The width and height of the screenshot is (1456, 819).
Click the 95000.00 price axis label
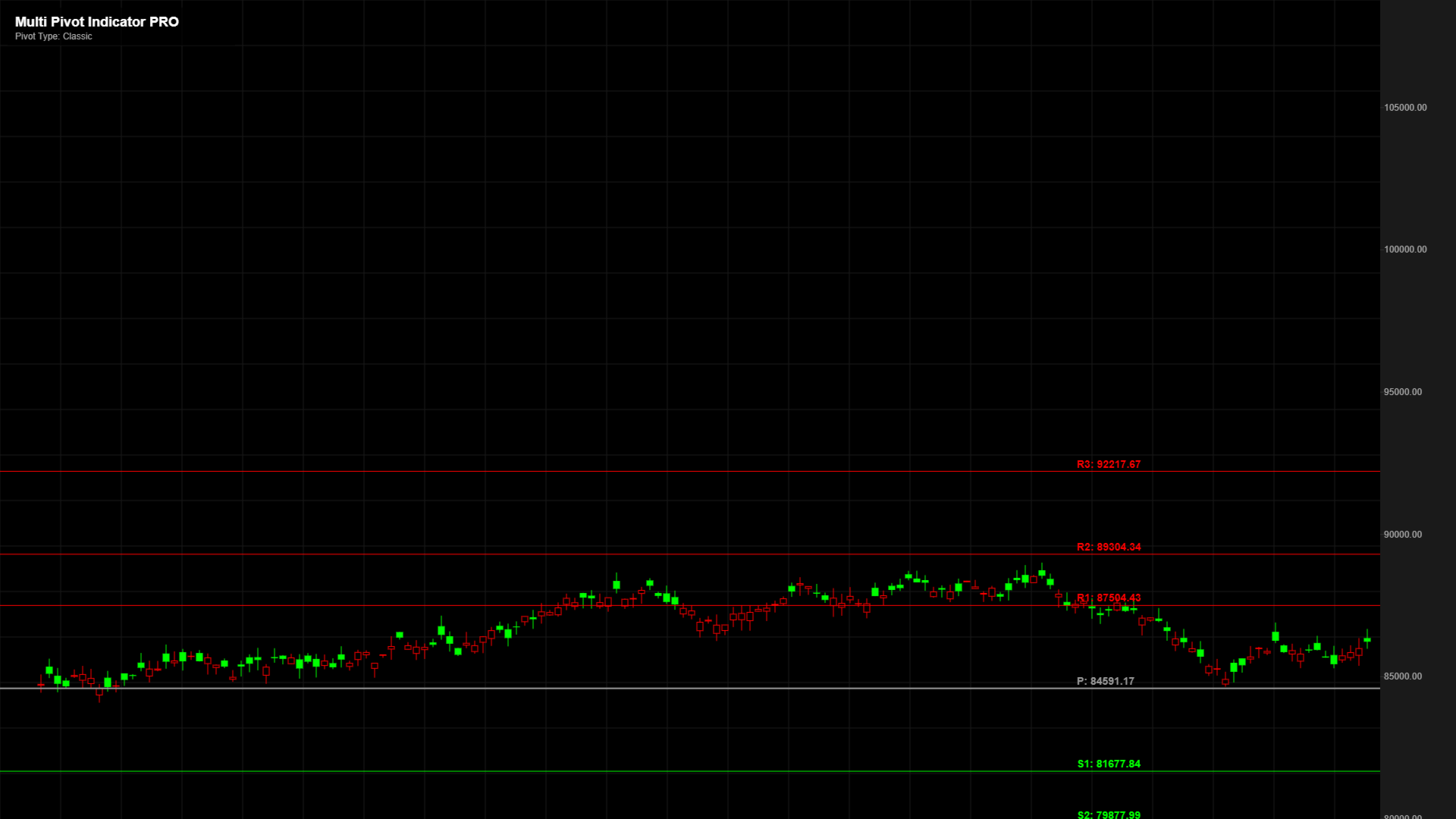[1402, 392]
